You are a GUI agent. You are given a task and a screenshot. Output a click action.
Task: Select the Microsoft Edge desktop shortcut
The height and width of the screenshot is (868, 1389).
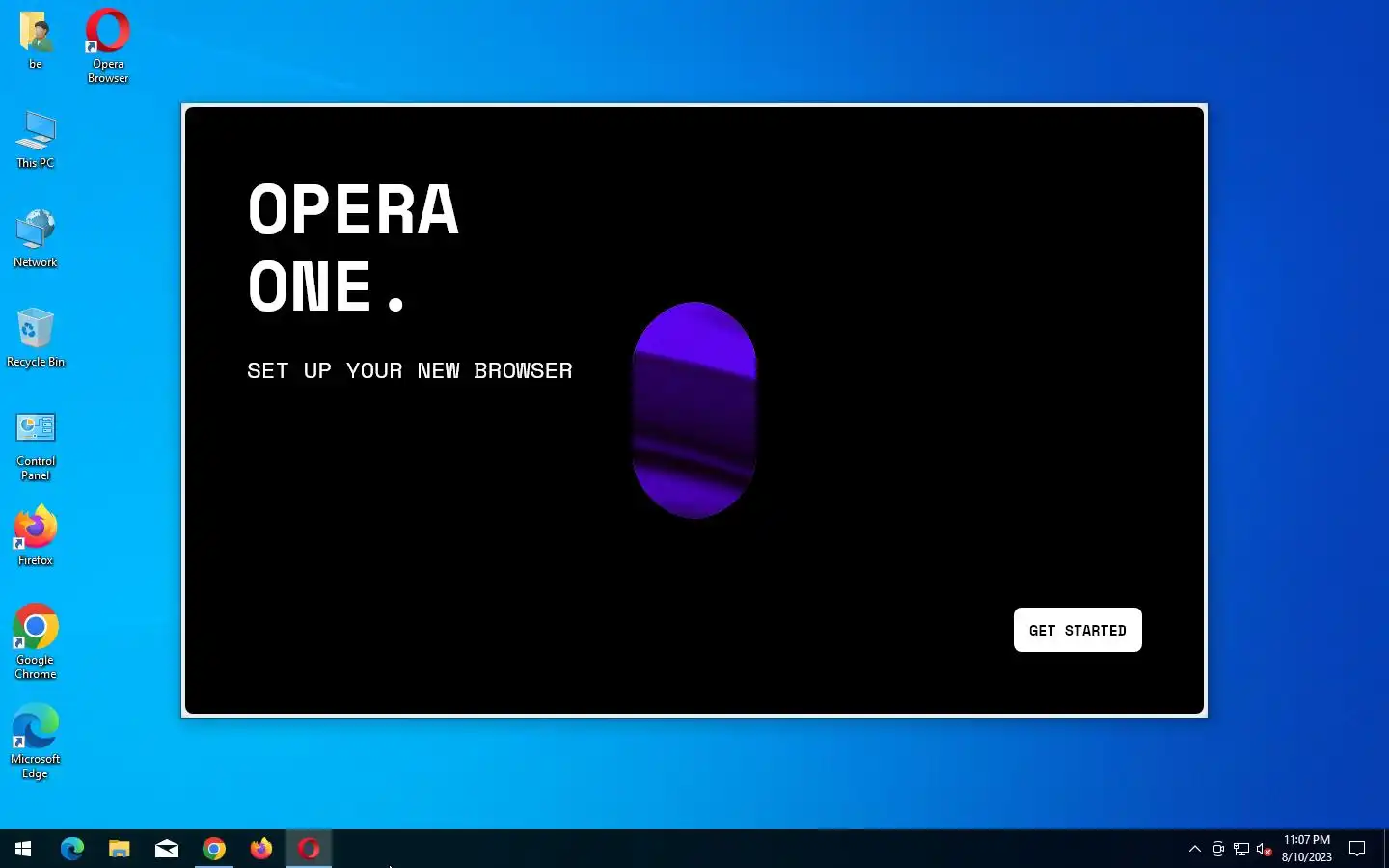[x=36, y=742]
